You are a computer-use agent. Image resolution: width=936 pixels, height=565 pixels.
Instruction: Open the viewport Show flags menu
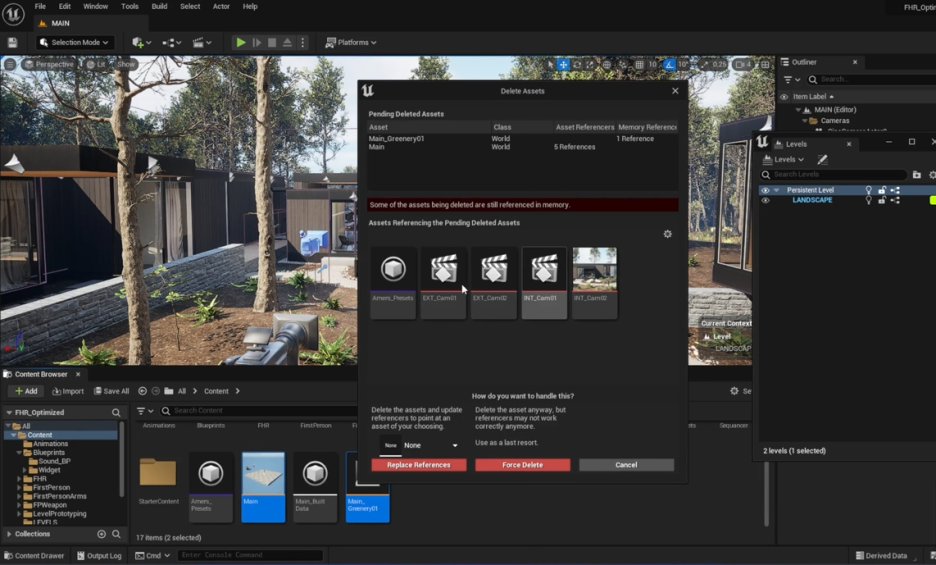pos(125,65)
